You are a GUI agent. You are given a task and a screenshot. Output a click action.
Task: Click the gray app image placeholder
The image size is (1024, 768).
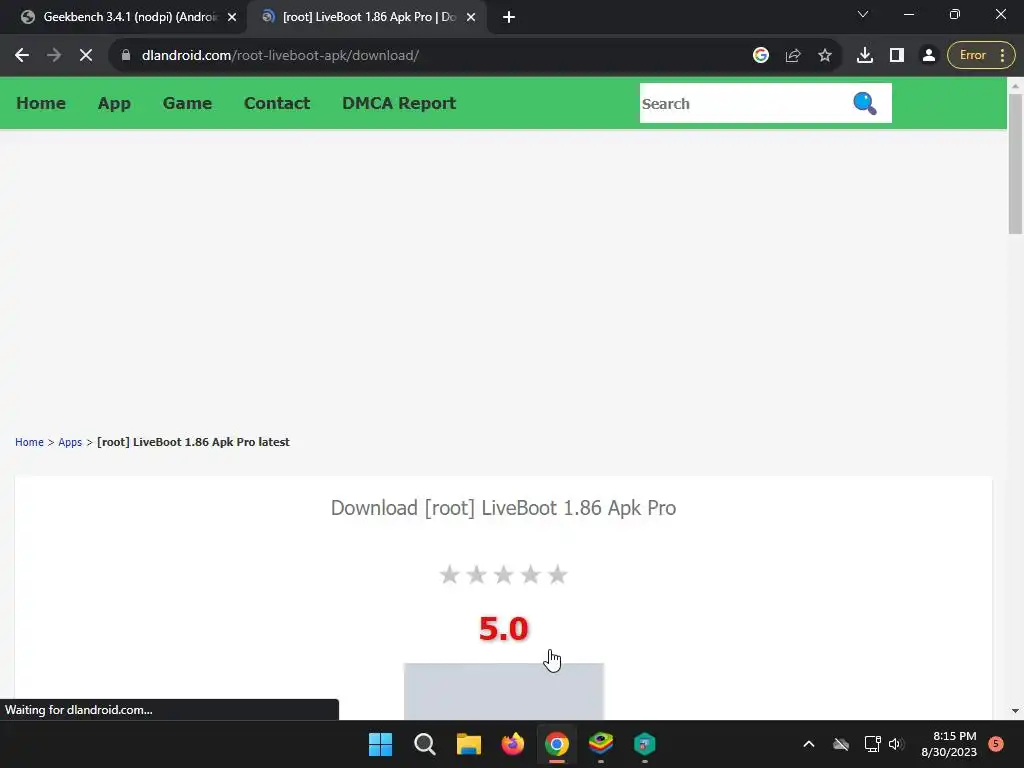point(504,692)
